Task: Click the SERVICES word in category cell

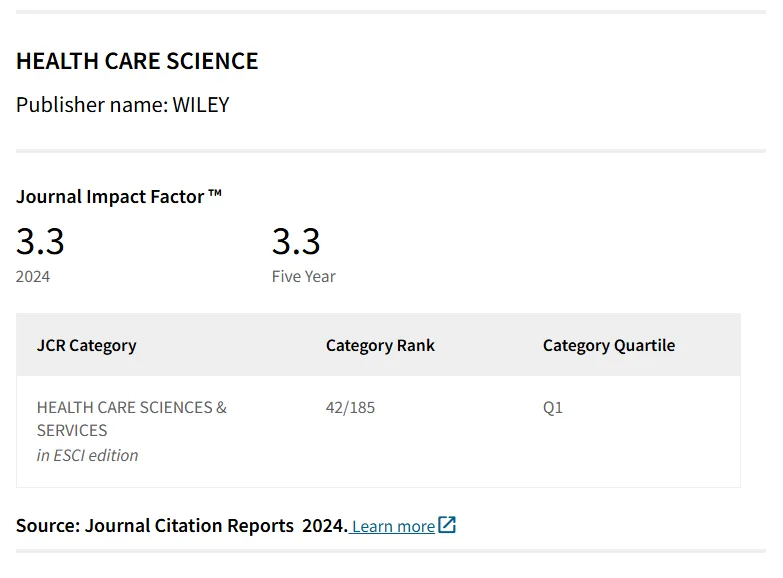Action: coord(72,430)
